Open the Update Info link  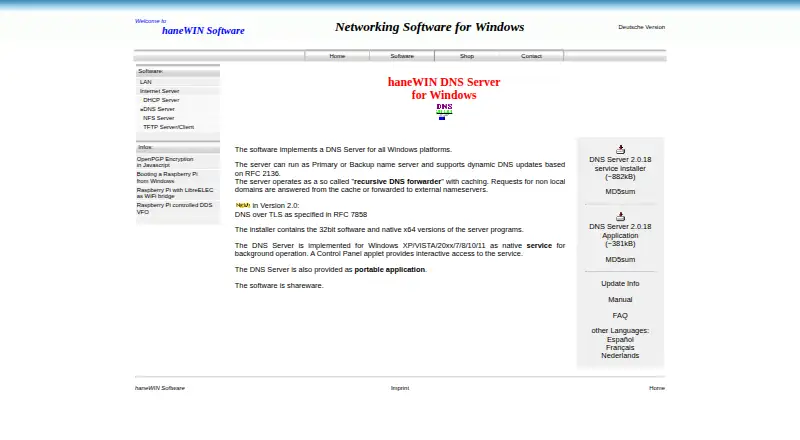(x=620, y=283)
